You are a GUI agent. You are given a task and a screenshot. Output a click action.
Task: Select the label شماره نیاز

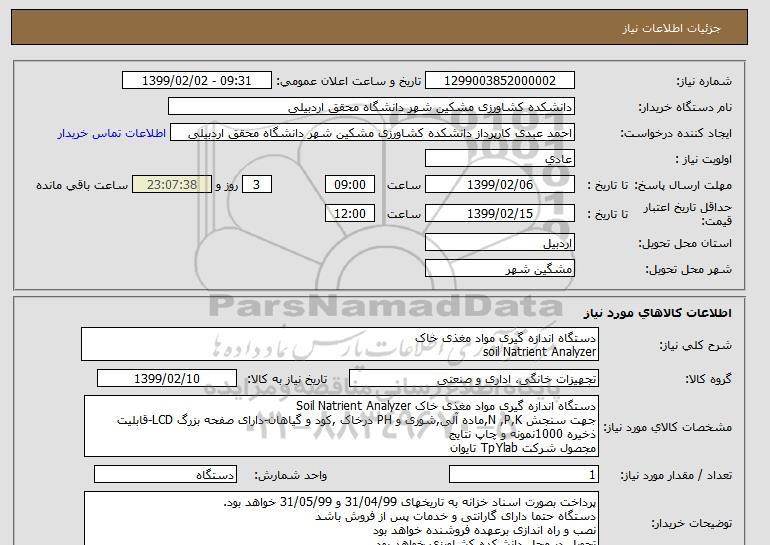704,81
